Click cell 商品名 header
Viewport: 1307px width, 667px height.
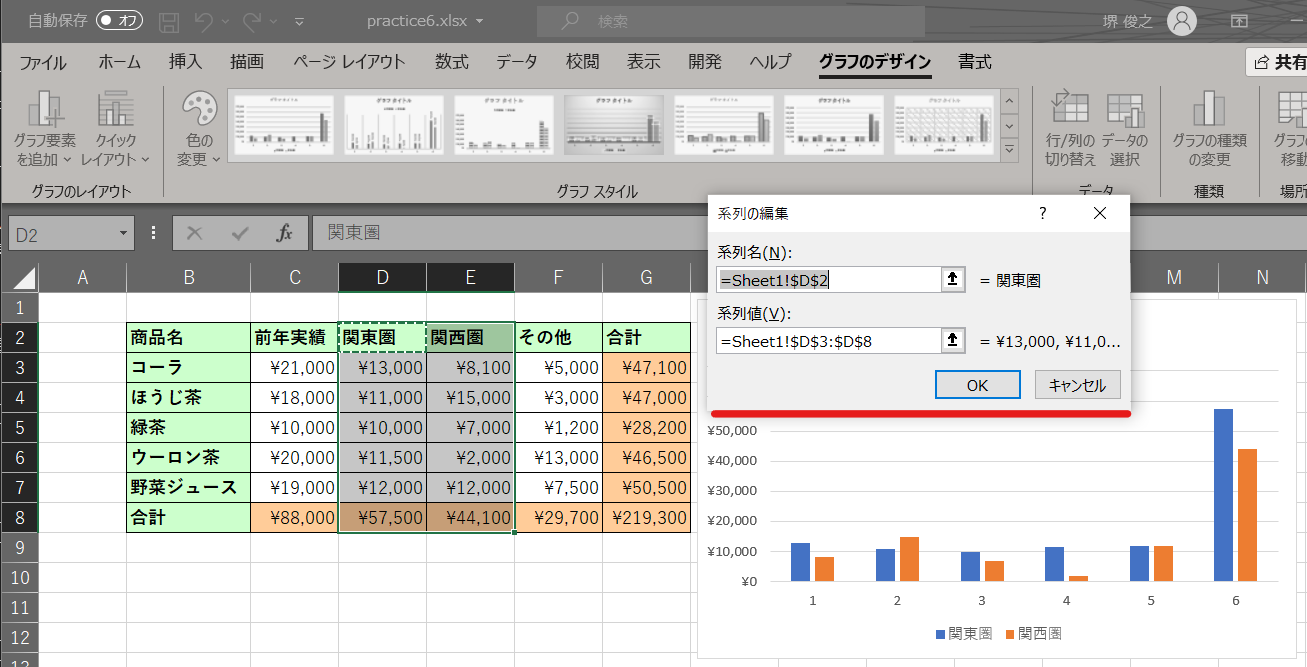[x=188, y=337]
